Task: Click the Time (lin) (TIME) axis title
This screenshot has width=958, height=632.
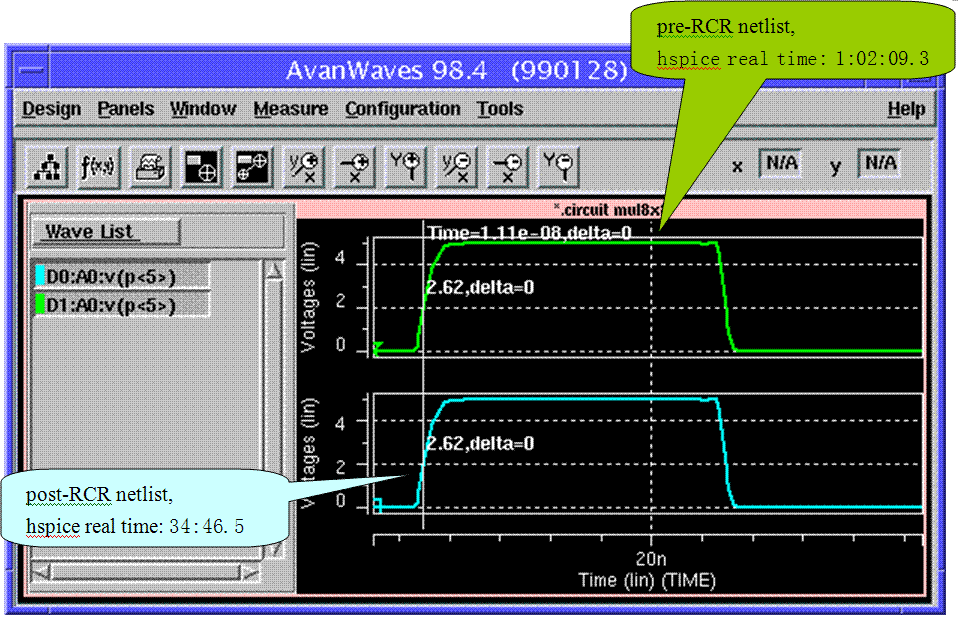Action: pos(647,580)
